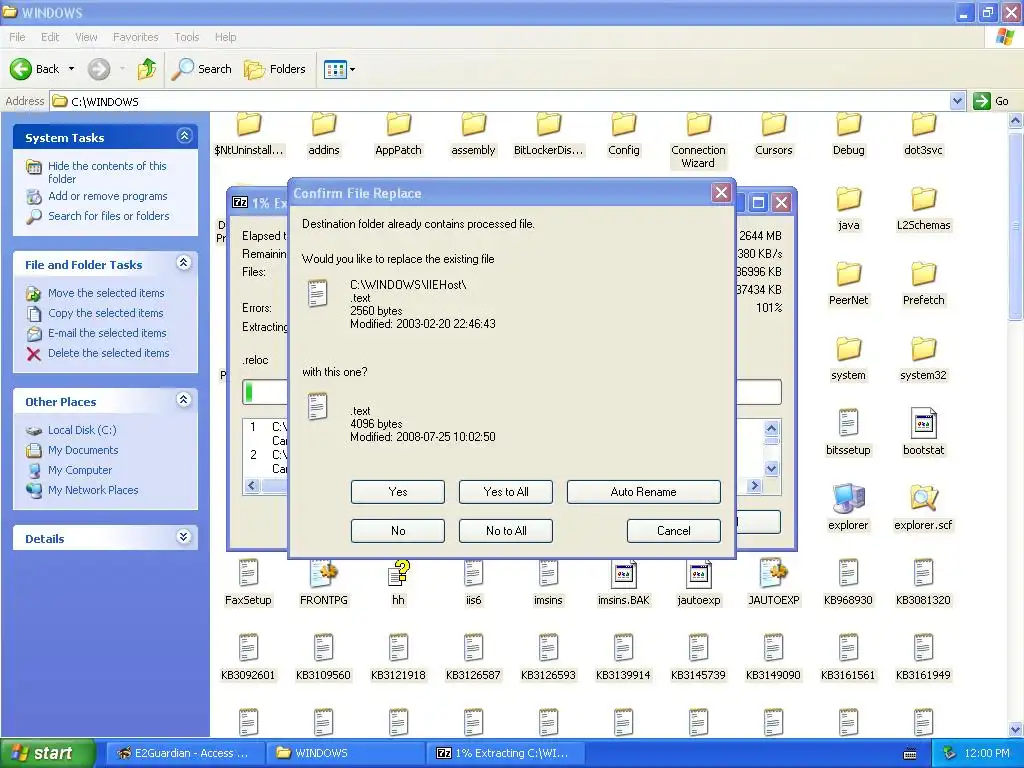The image size is (1024, 768).
Task: Open Search in the toolbar
Action: pyautogui.click(x=201, y=69)
